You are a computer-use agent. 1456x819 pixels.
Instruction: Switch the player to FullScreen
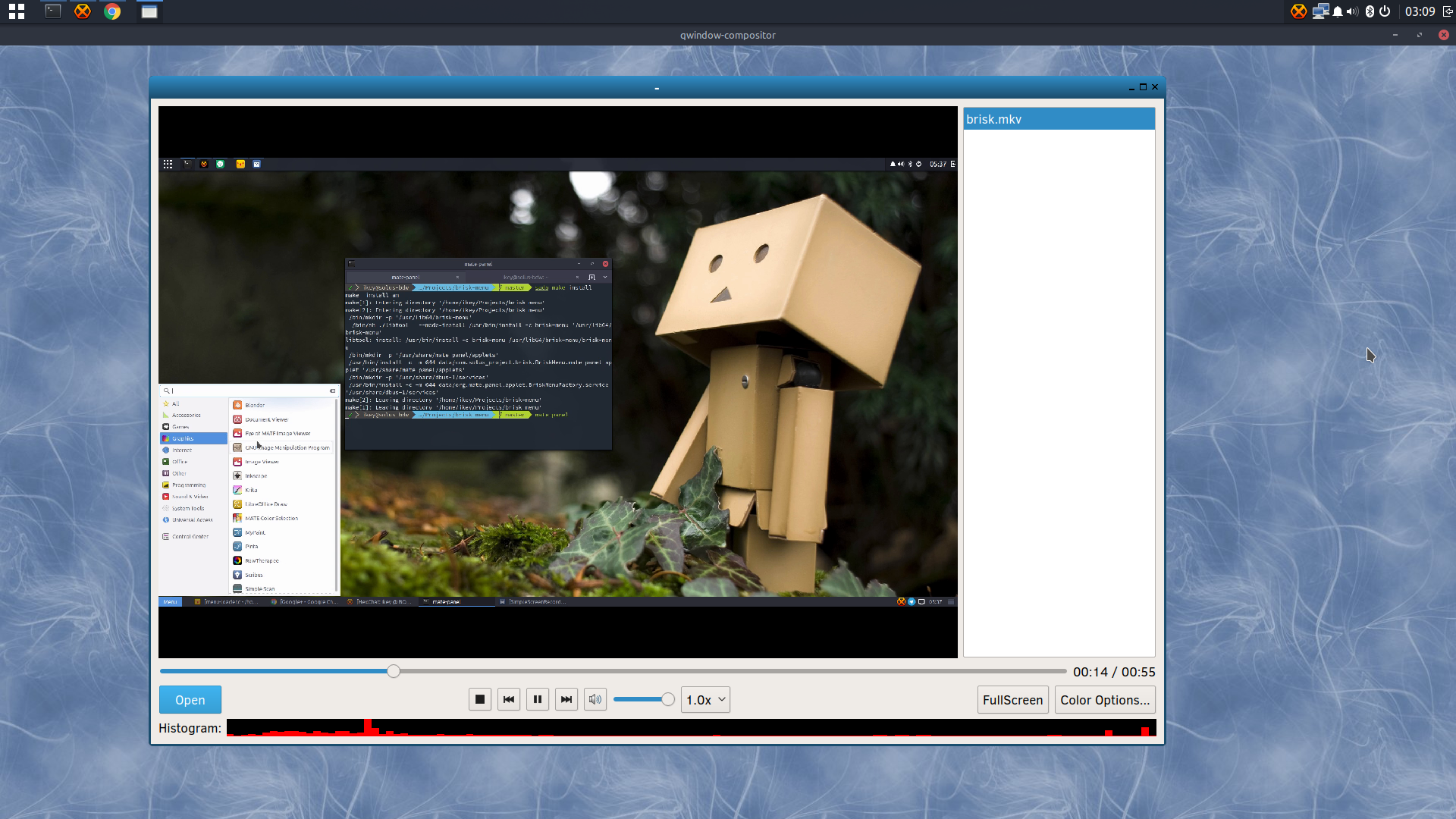(1012, 699)
